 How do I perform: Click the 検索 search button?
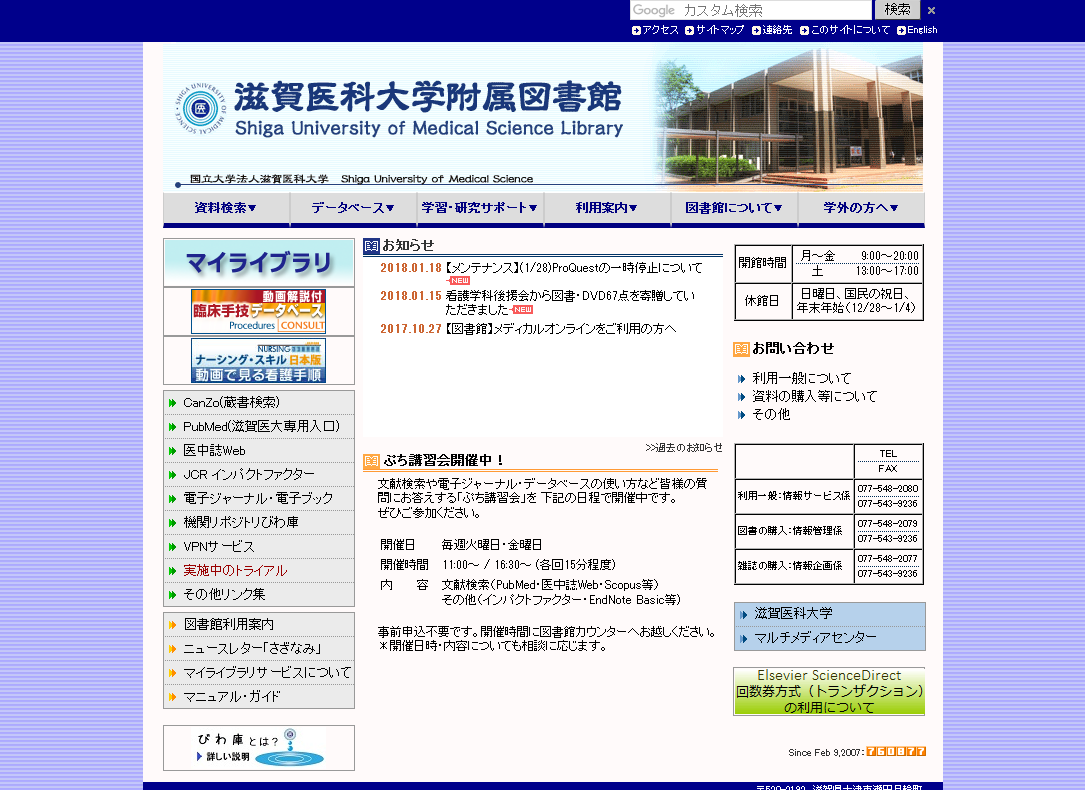point(897,10)
